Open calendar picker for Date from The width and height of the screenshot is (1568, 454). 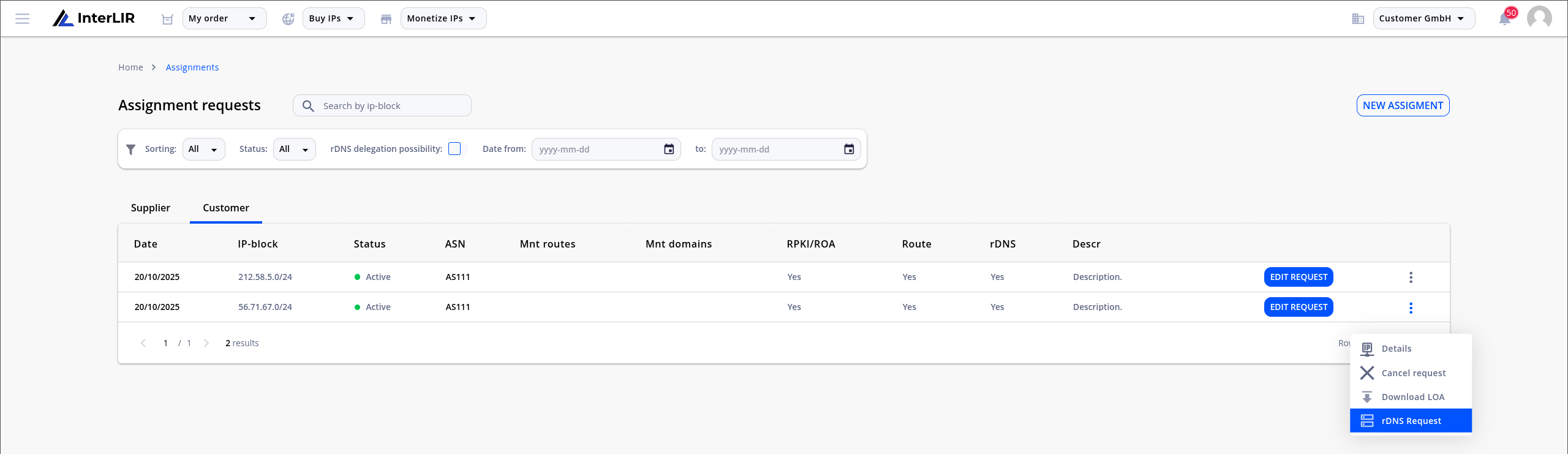tap(669, 149)
